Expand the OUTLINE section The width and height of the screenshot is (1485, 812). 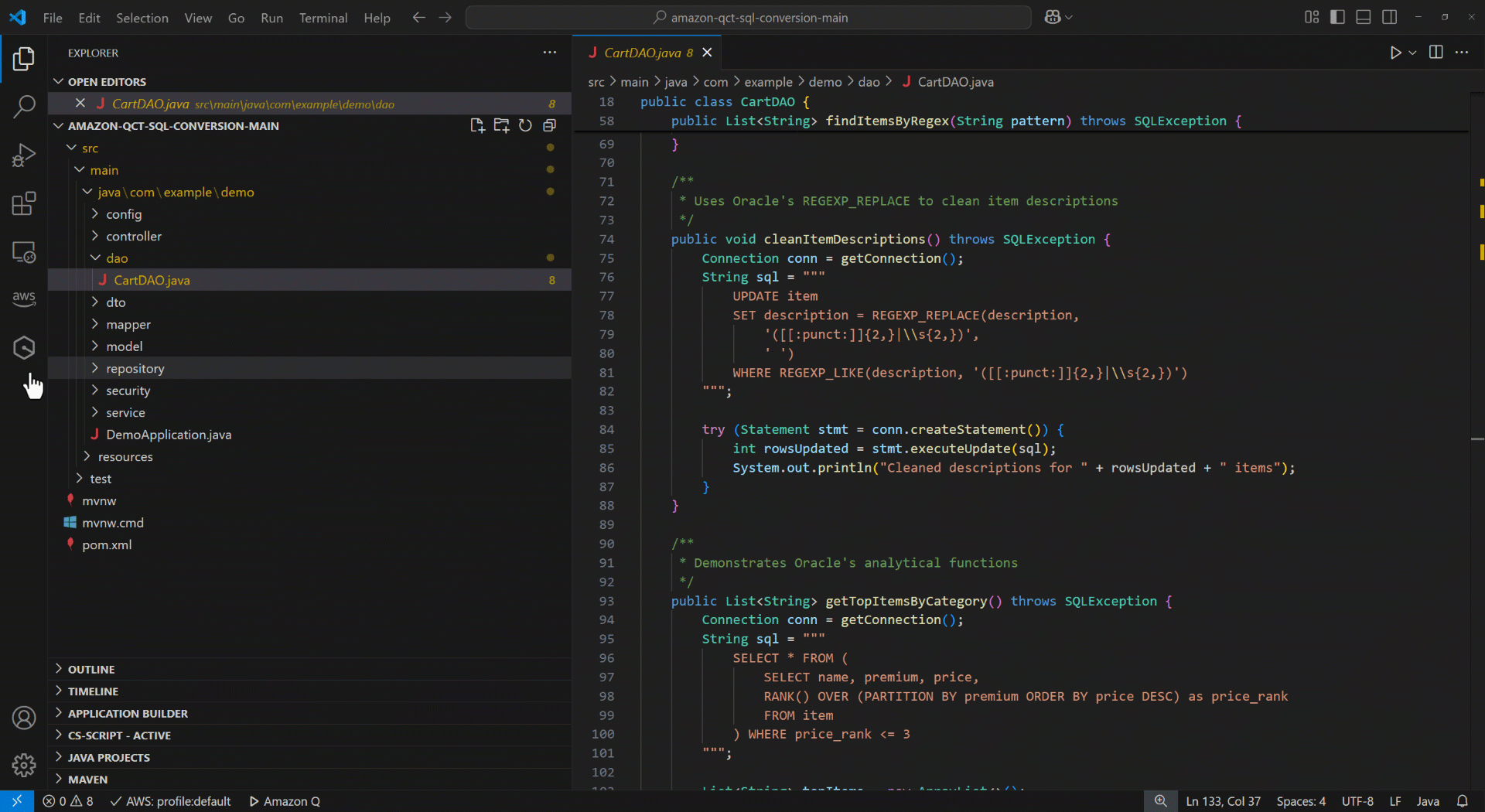[91, 670]
